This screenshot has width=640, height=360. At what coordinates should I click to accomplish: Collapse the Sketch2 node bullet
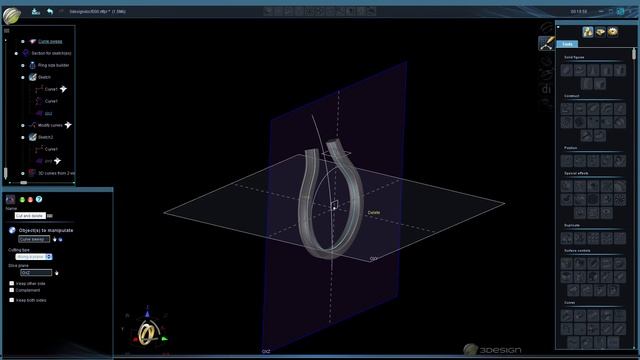[x=23, y=137]
